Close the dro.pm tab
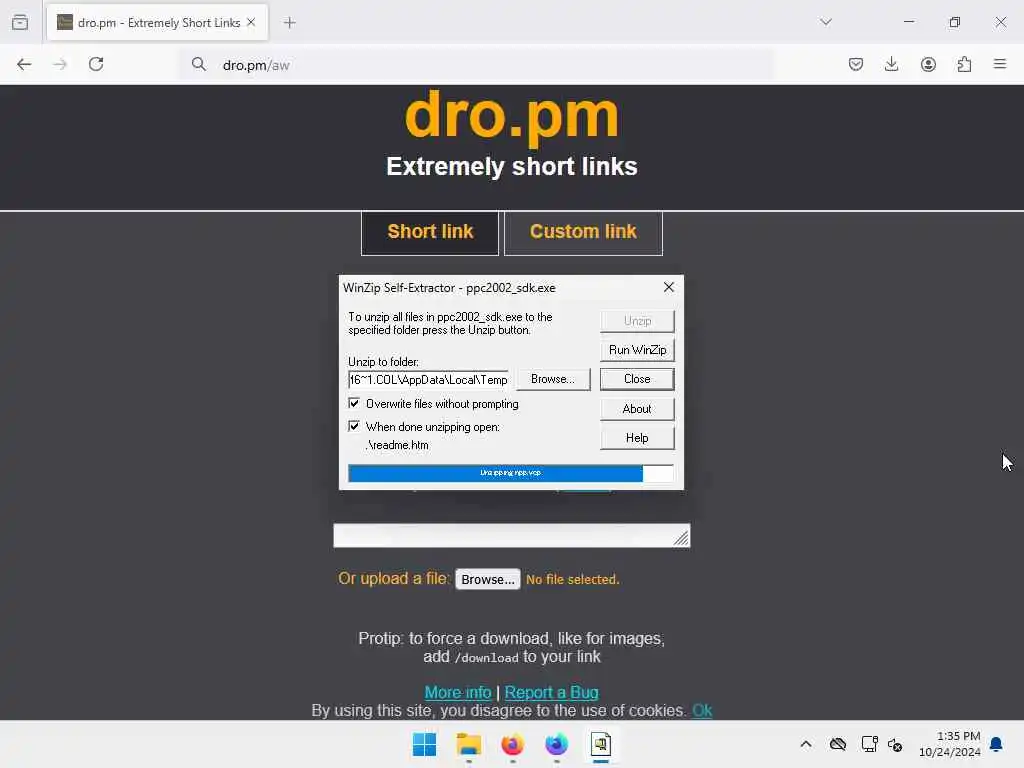The image size is (1024, 768). tap(251, 22)
